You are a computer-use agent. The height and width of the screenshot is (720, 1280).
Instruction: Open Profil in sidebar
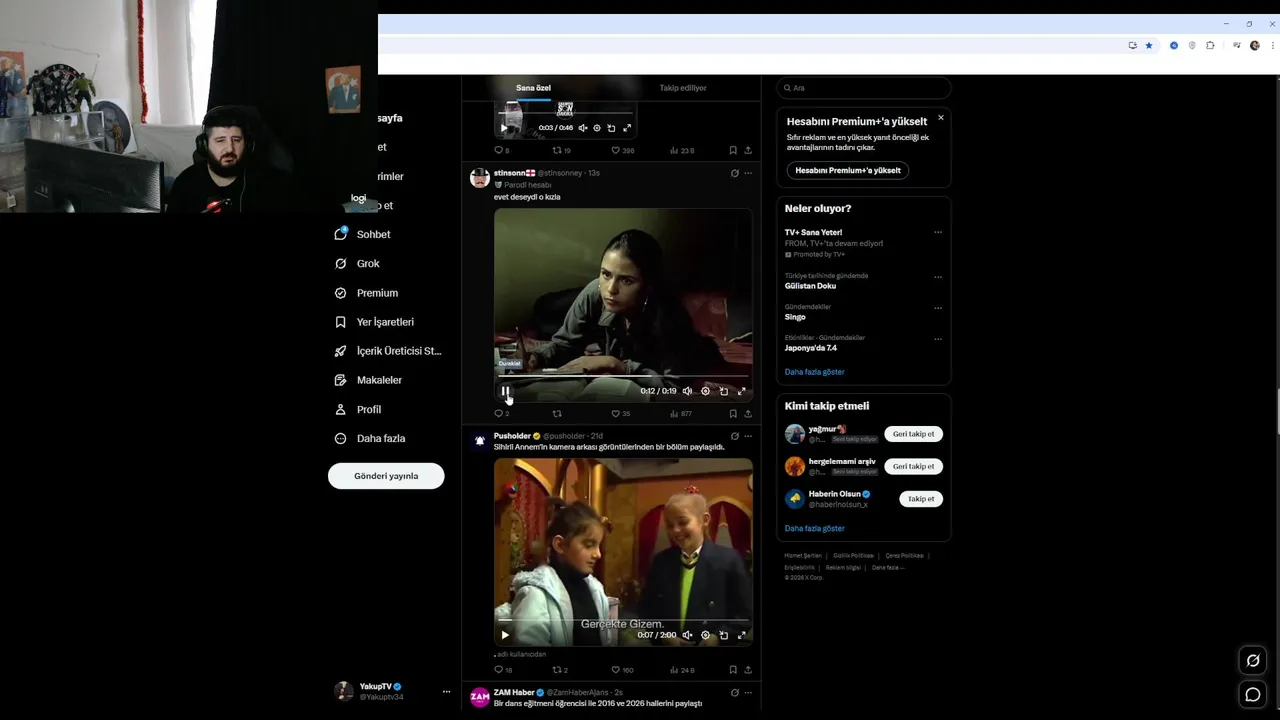click(358, 409)
